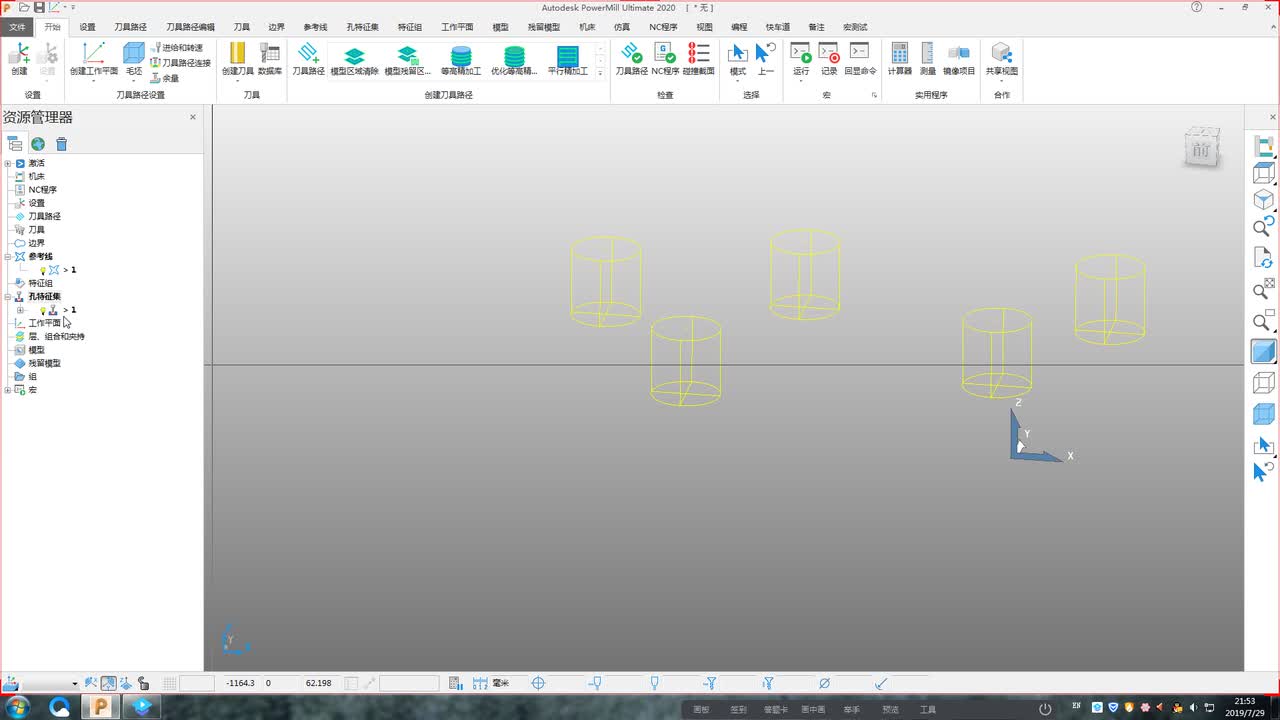The width and height of the screenshot is (1280, 720).
Task: Select 特征组 in explorer tree
Action: (40, 283)
